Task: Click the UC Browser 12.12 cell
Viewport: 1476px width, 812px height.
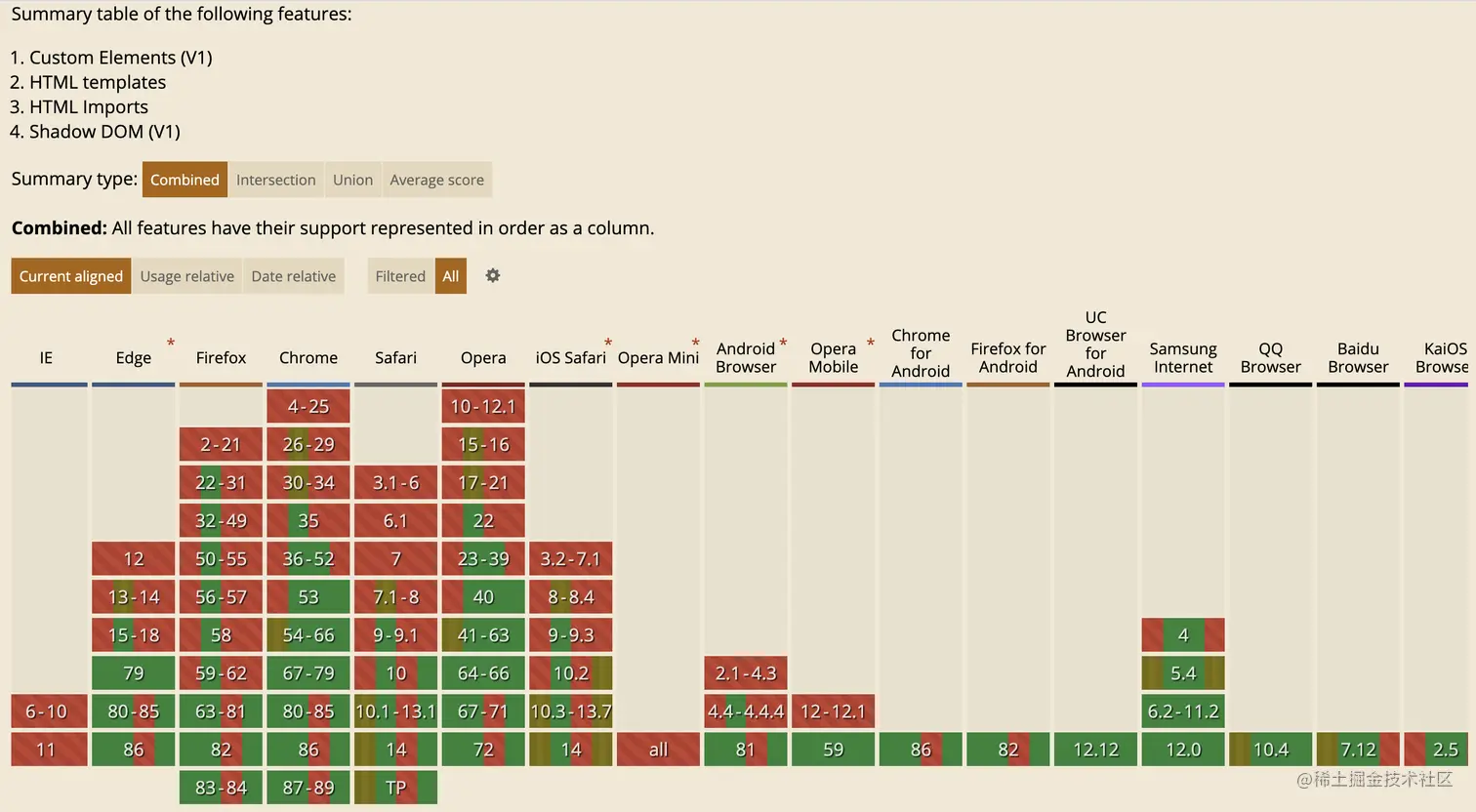Action: coord(1095,750)
